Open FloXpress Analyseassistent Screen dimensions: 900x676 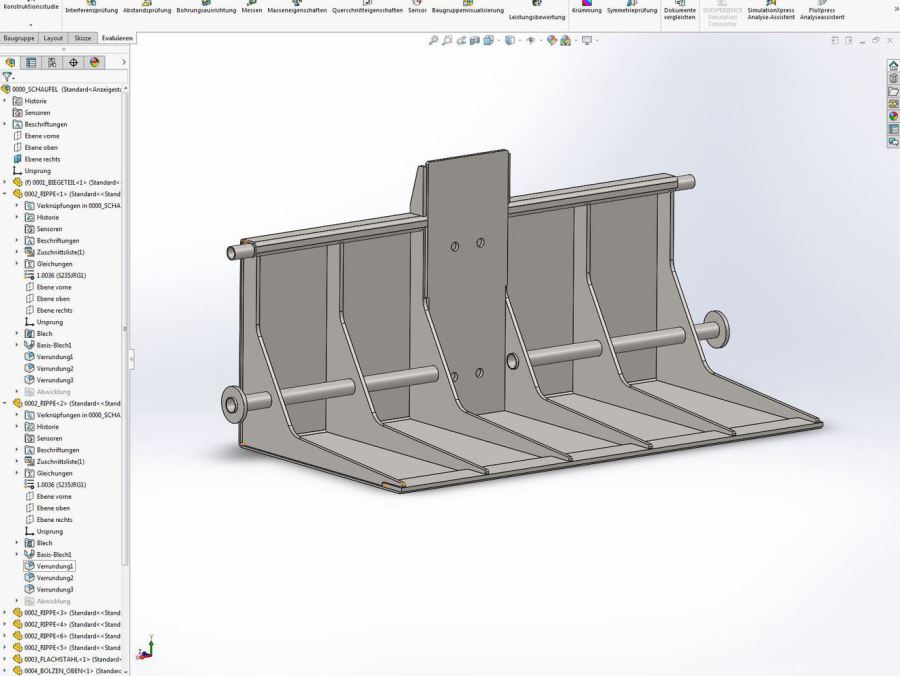coord(822,11)
